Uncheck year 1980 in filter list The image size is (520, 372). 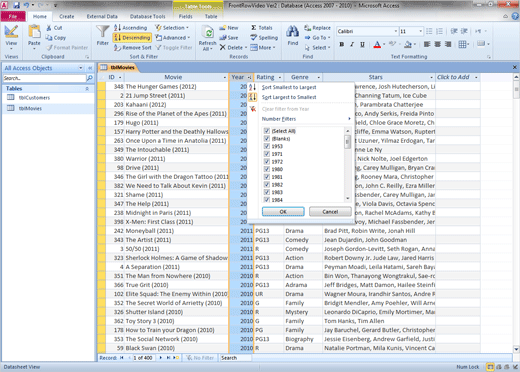pyautogui.click(x=267, y=169)
